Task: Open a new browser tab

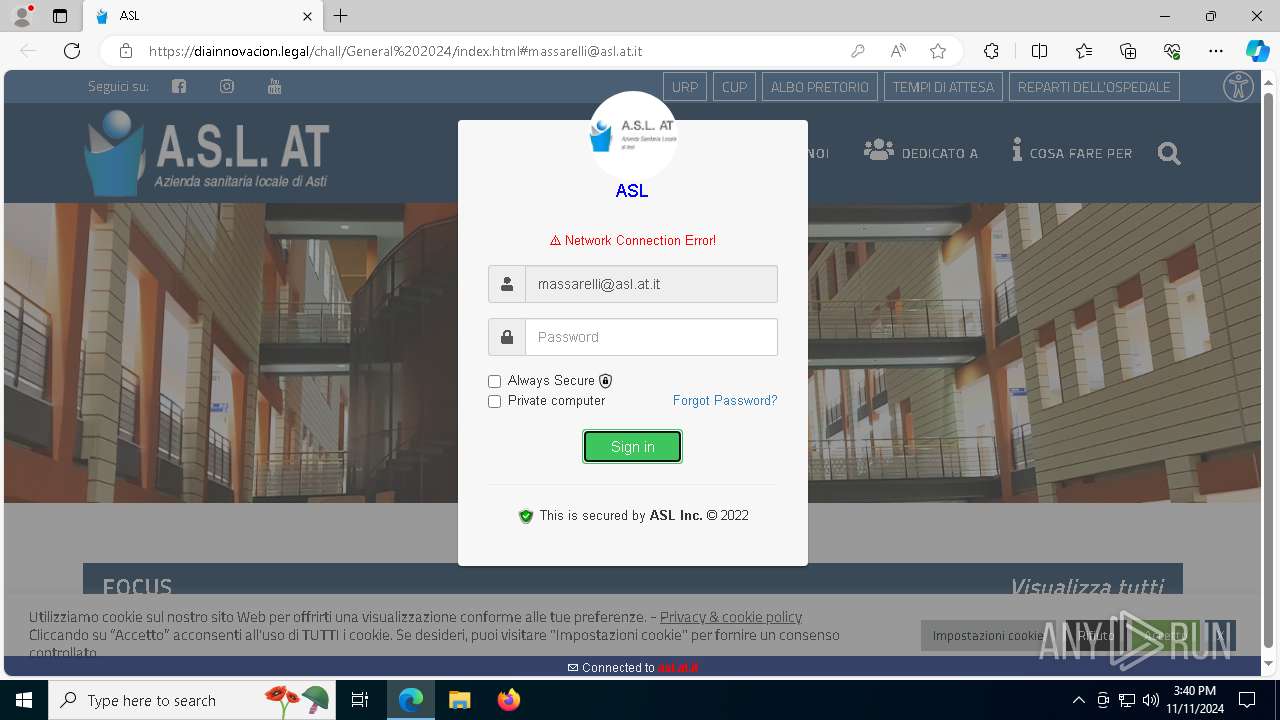Action: (341, 16)
